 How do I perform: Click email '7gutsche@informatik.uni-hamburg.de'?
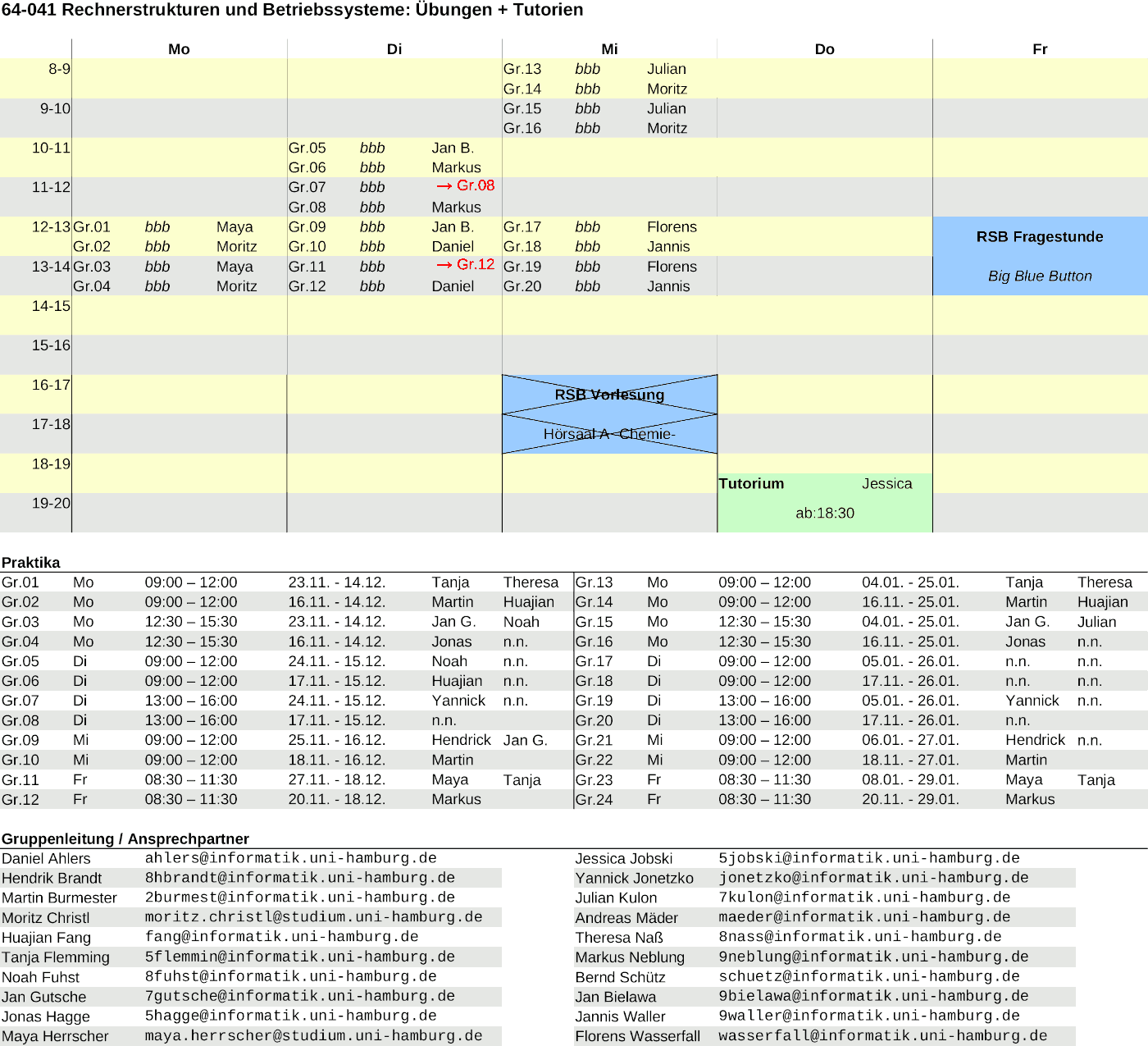tap(300, 996)
